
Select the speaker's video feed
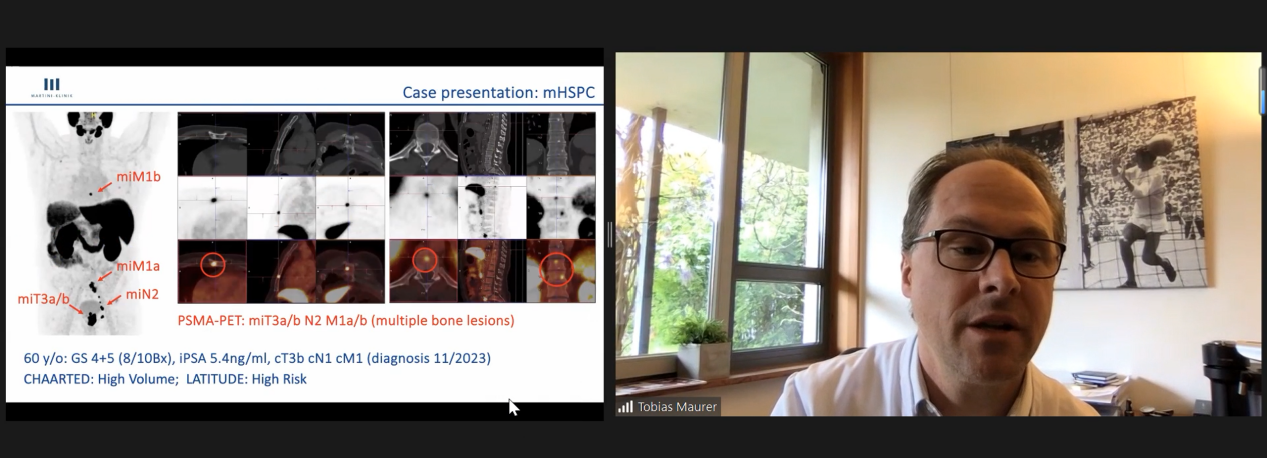[x=938, y=233]
